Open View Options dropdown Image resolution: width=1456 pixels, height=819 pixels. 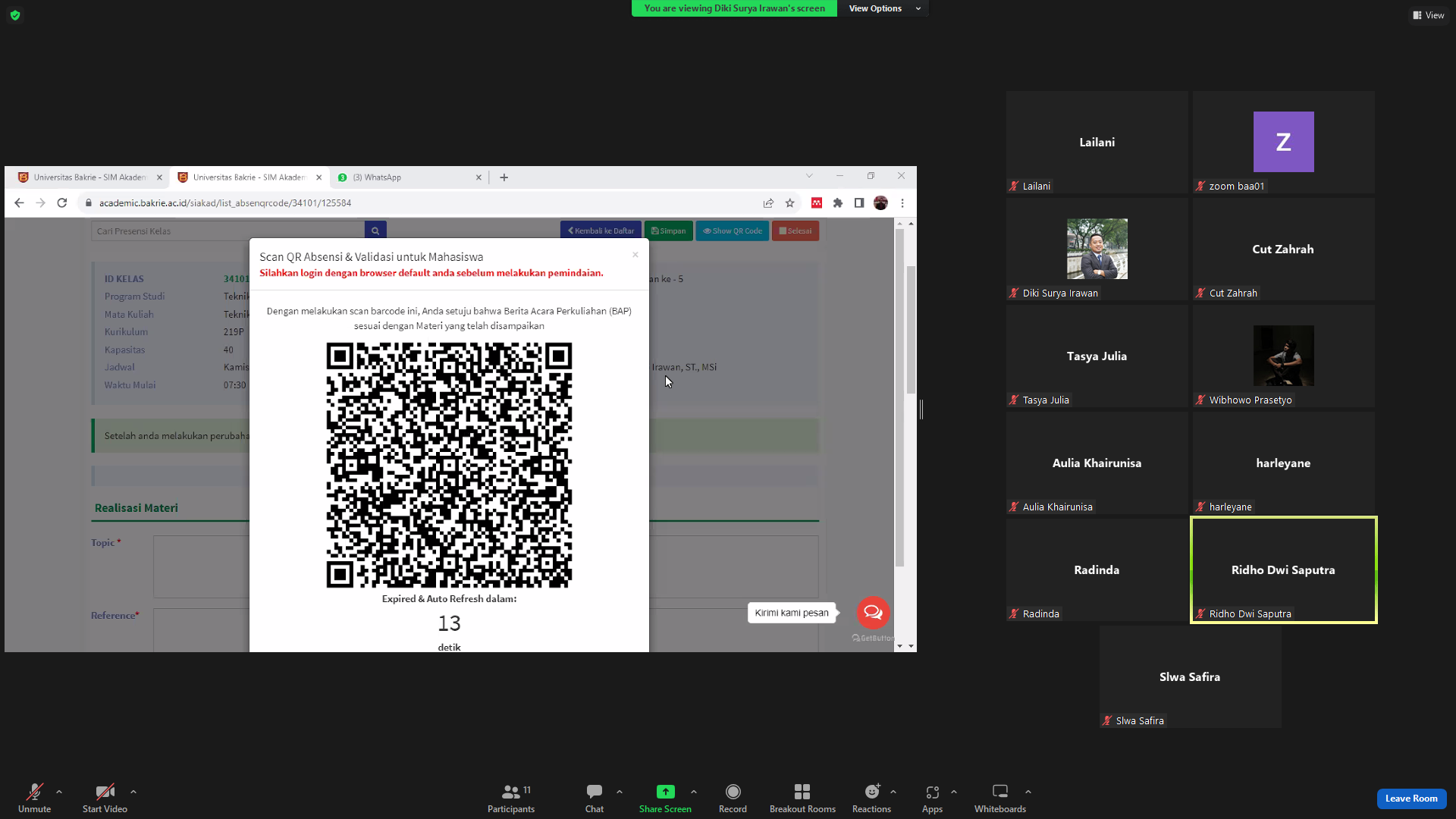tap(883, 8)
